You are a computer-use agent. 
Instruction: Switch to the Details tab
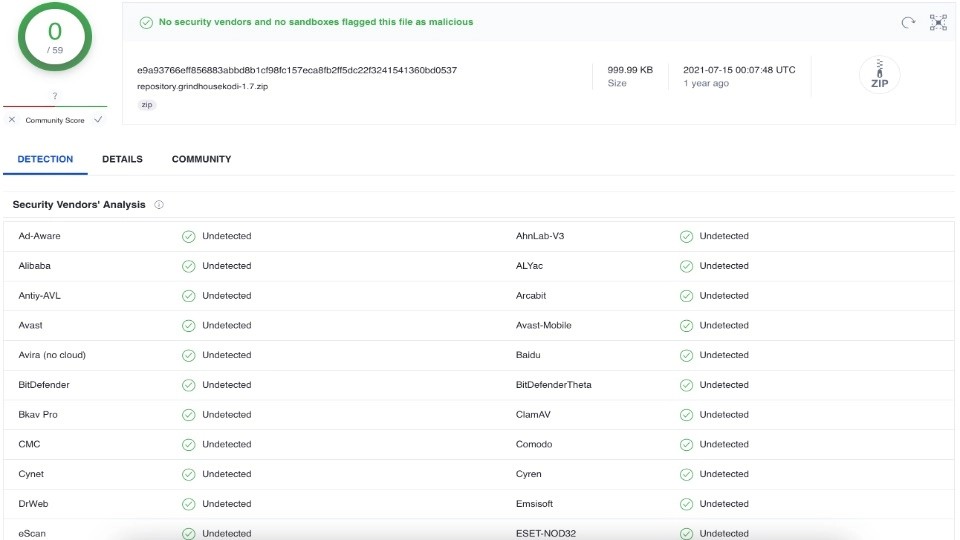[122, 159]
